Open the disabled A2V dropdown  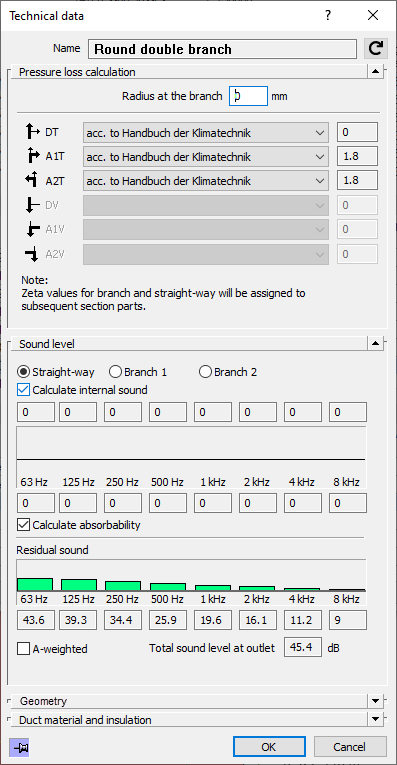[x=205, y=254]
